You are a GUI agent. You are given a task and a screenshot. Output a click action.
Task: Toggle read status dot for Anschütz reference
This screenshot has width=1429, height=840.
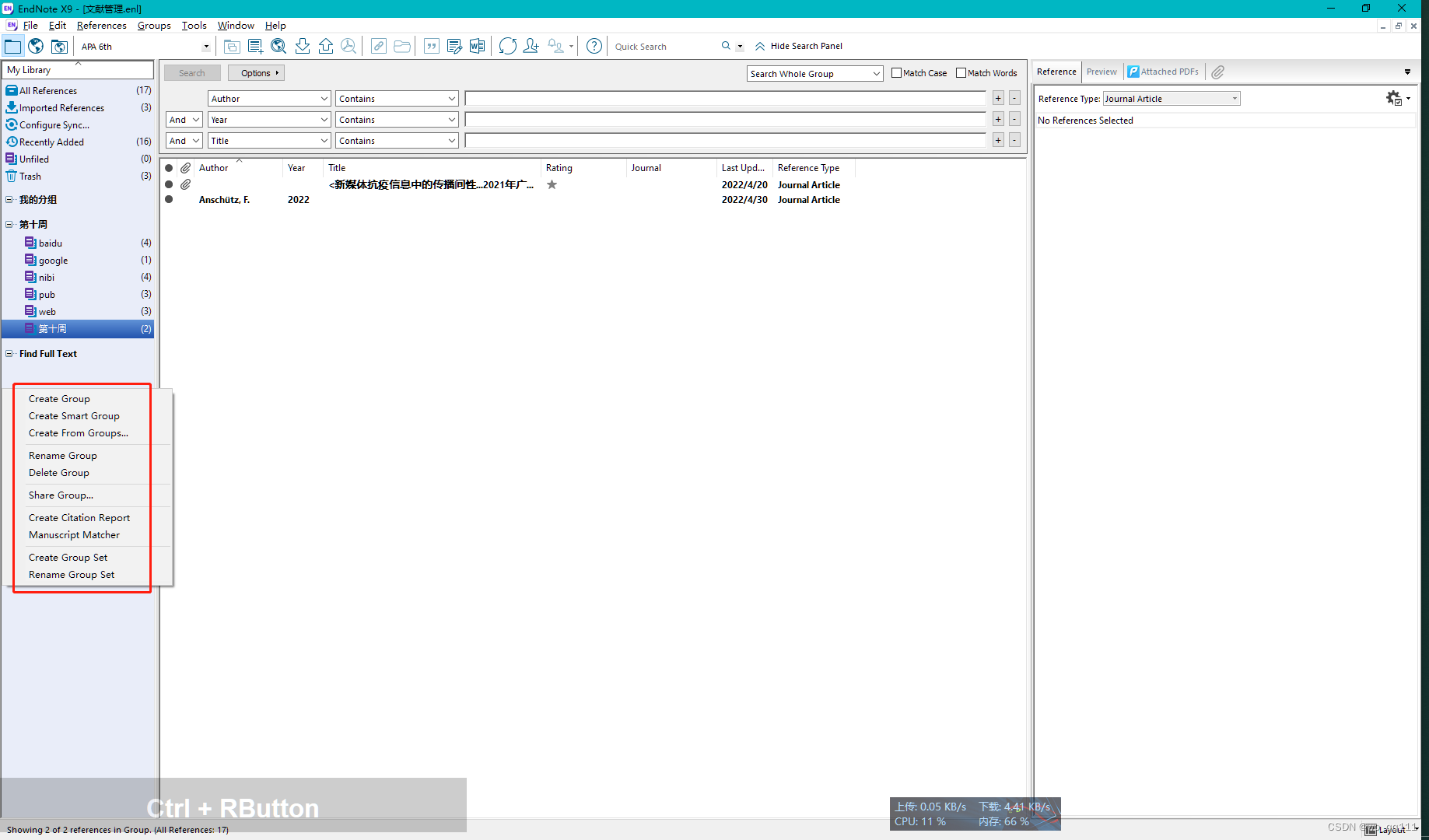tap(169, 199)
